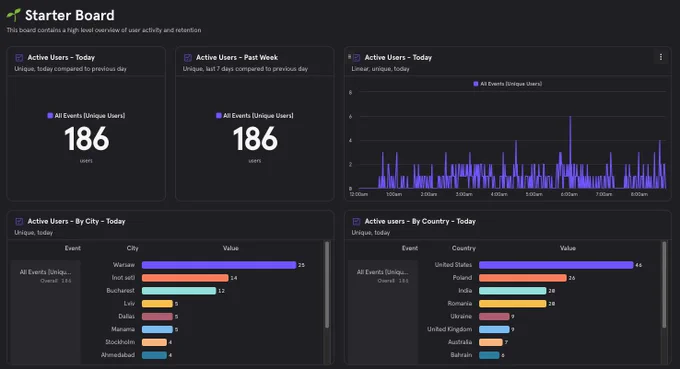Select the Inot setl city row label
Image resolution: width=680 pixels, height=369 pixels.
click(123, 278)
